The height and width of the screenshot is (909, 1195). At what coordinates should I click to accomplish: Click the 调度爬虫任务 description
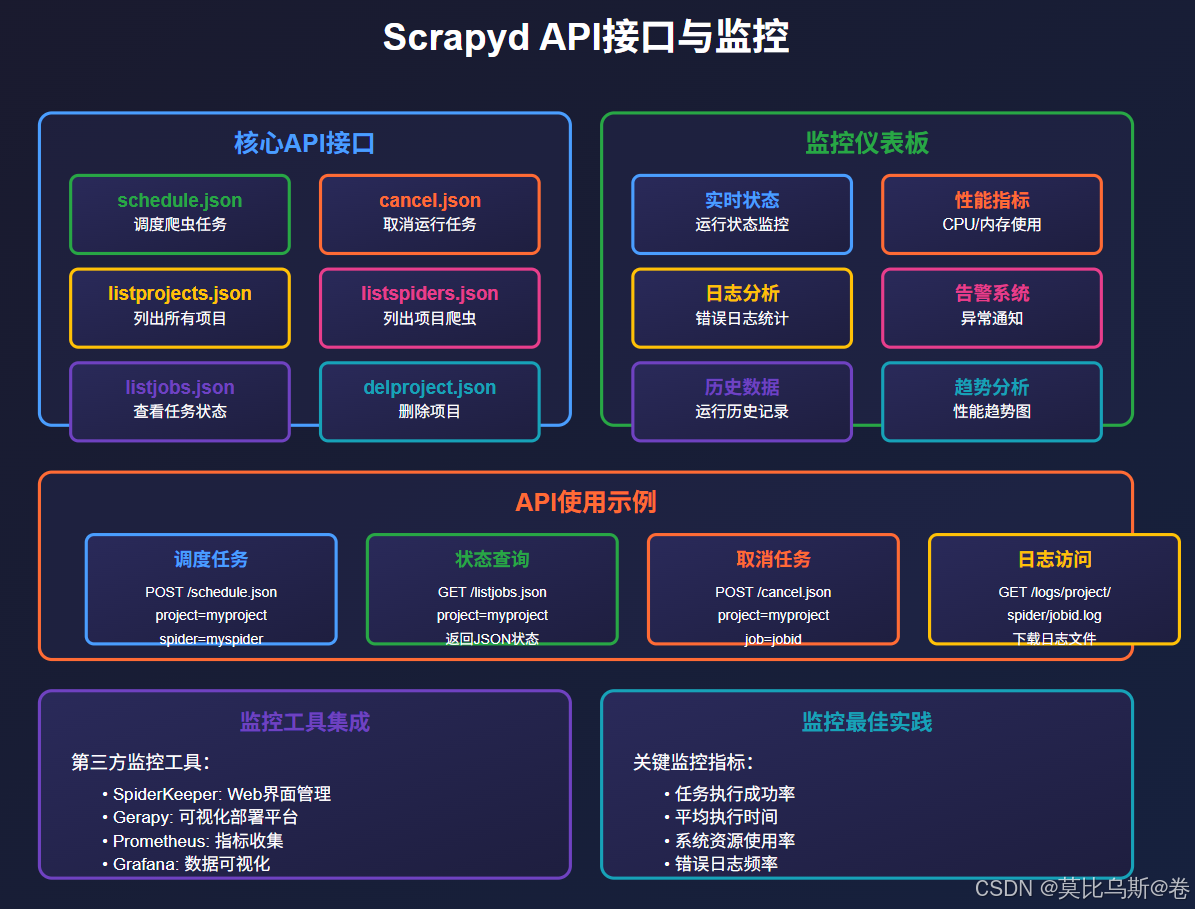pyautogui.click(x=180, y=224)
